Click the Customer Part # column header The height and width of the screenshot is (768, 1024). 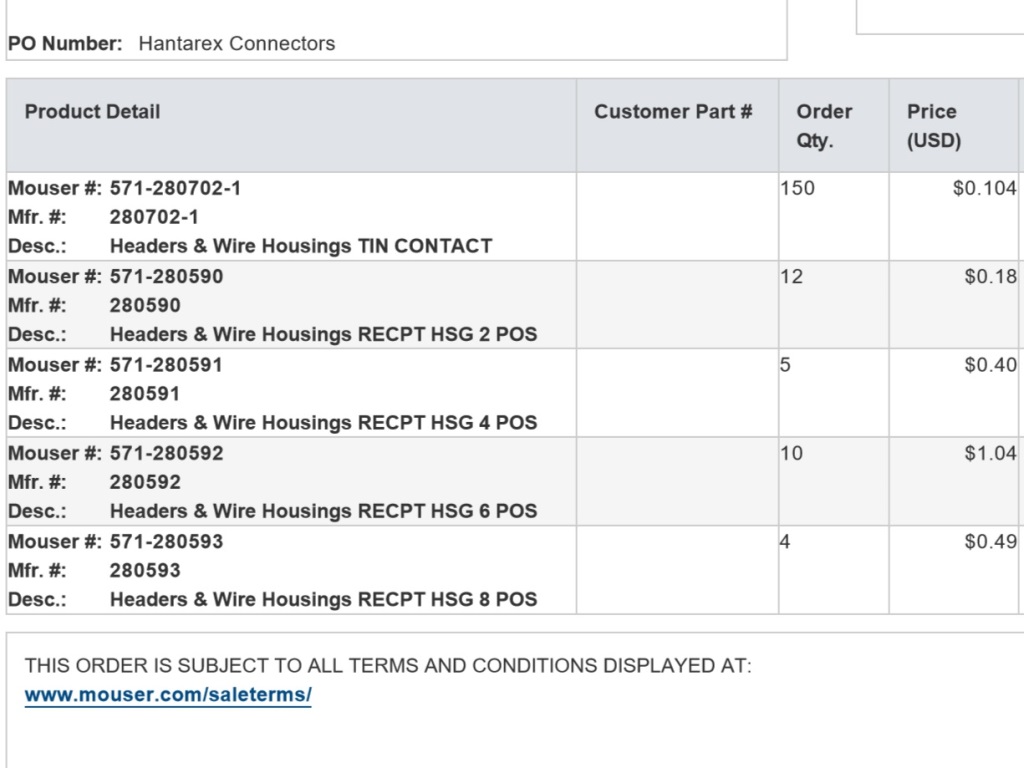tap(673, 112)
